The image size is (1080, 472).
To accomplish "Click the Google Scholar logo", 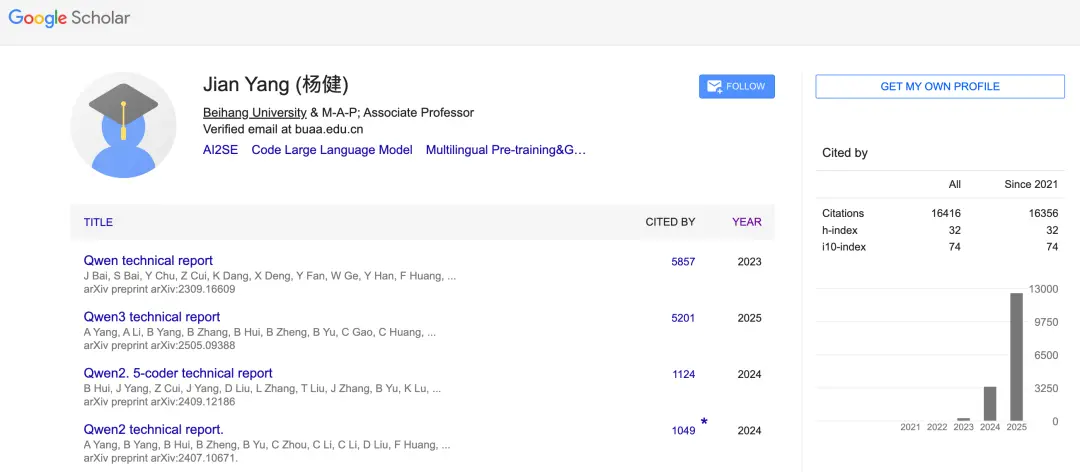I will [x=69, y=18].
